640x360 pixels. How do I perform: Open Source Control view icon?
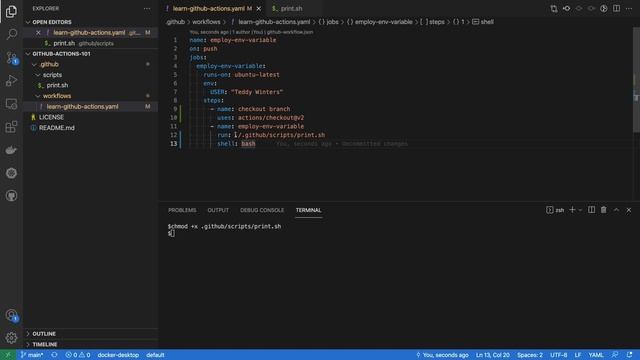point(11,58)
